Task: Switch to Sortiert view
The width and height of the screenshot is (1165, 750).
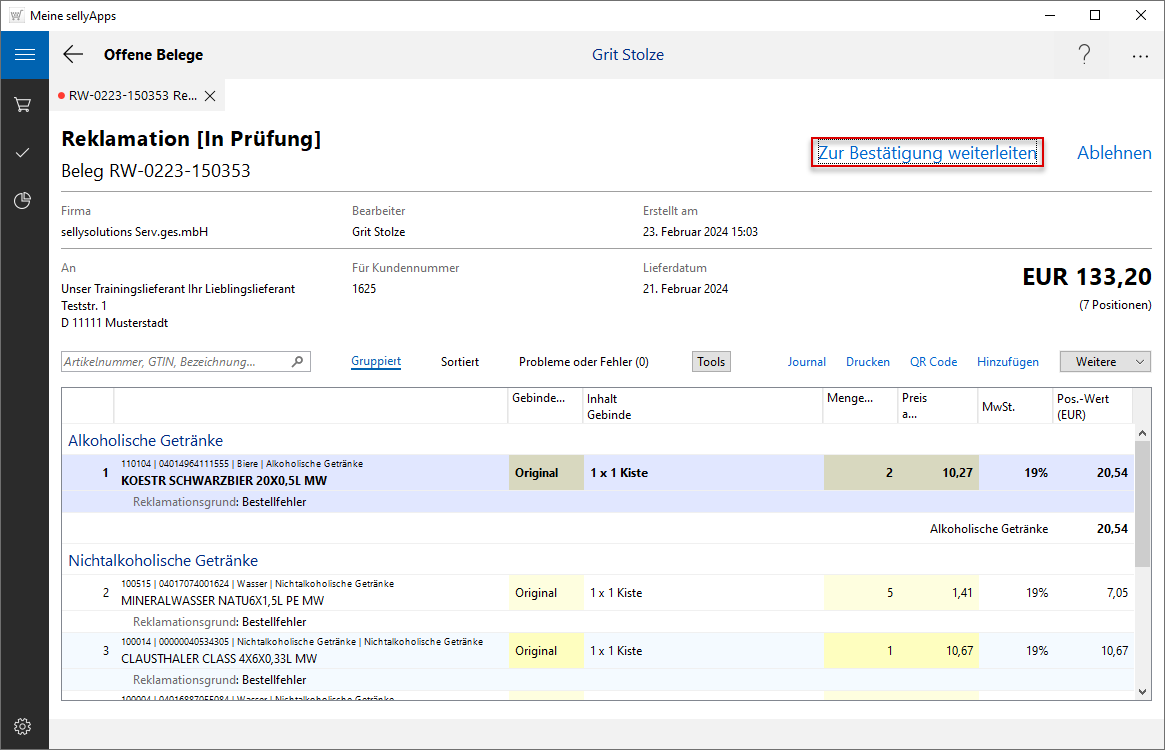Action: point(460,362)
